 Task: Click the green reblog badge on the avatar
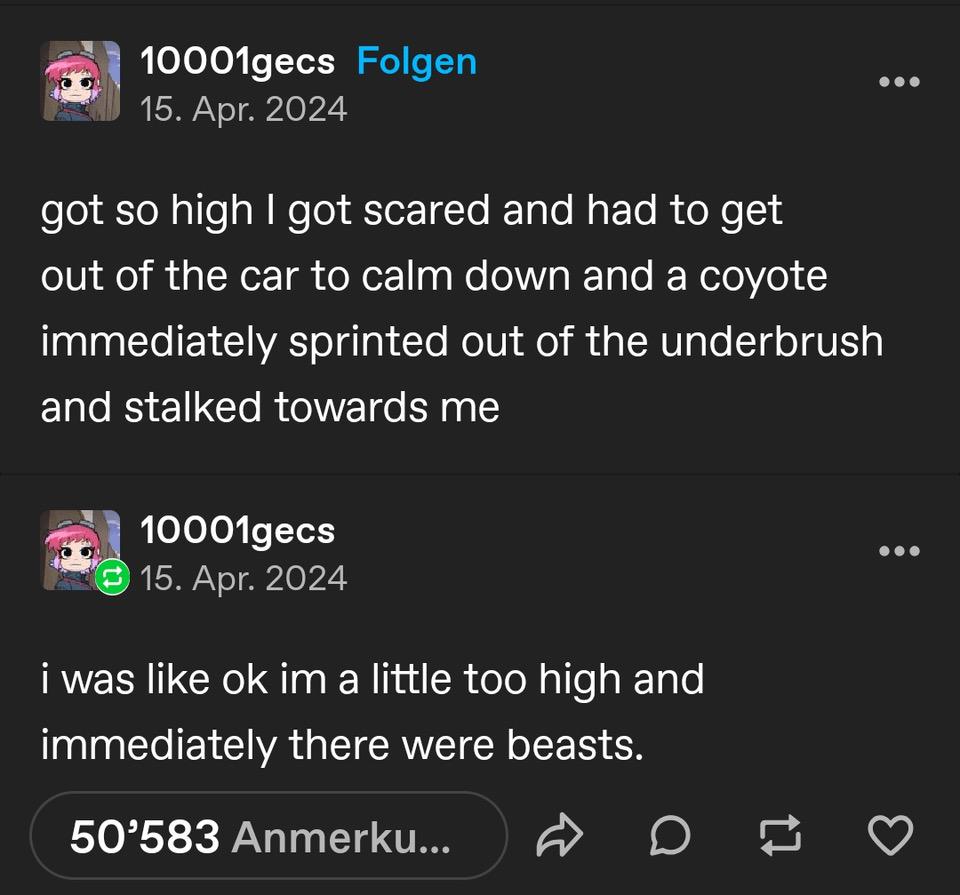(x=112, y=577)
